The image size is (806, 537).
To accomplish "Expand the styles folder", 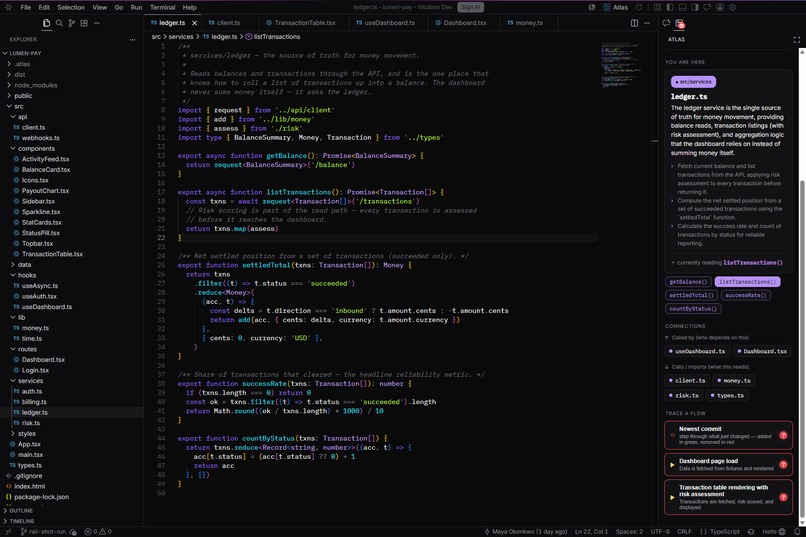I will [72, 434].
